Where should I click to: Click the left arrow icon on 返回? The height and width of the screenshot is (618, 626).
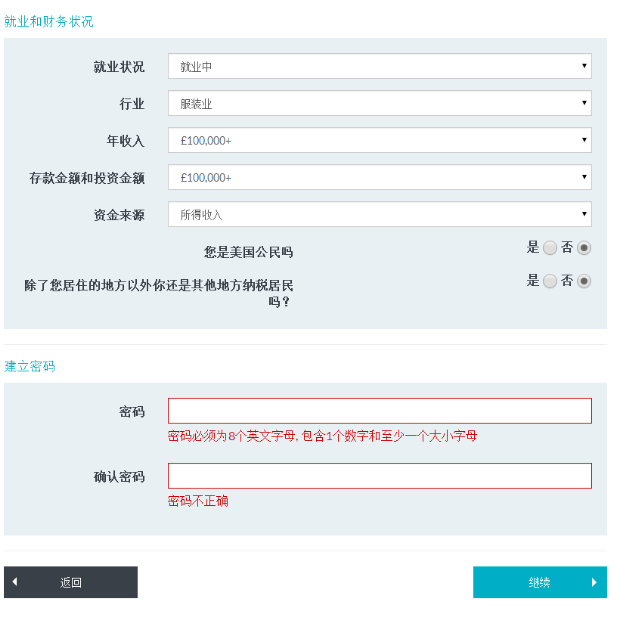[x=15, y=582]
